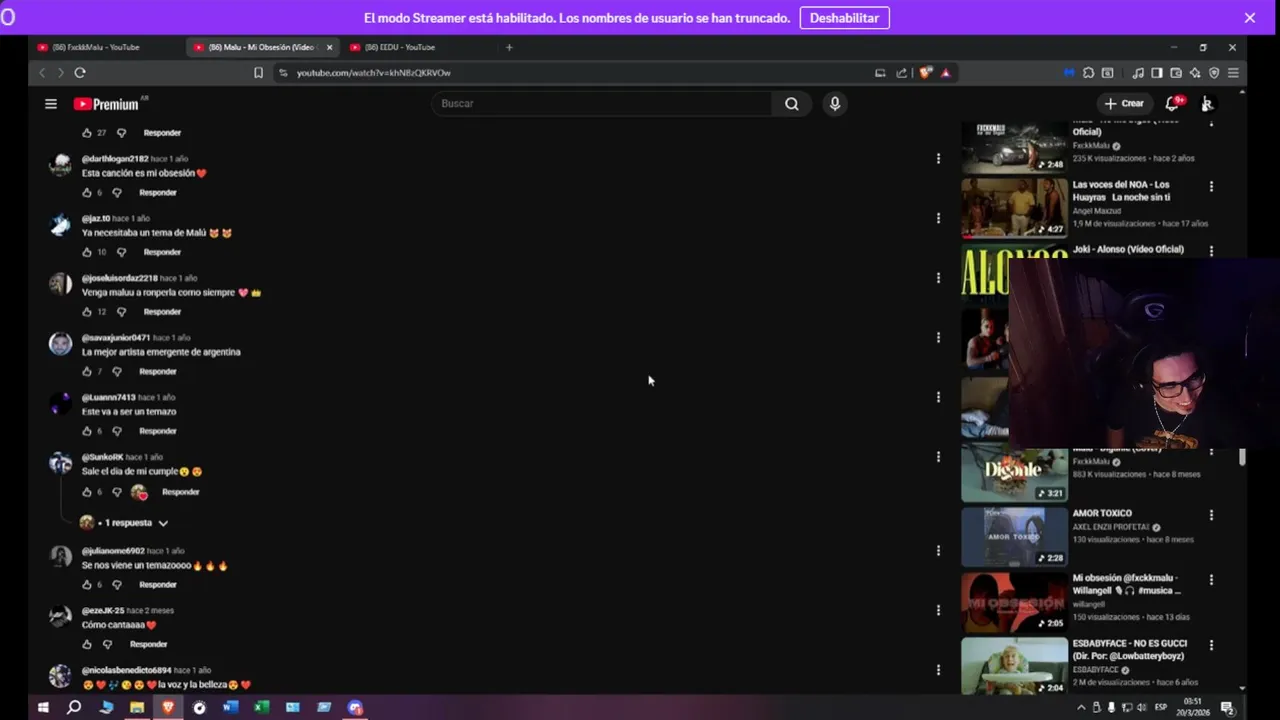
Task: Open Brave Shields lion icon
Action: coord(926,73)
